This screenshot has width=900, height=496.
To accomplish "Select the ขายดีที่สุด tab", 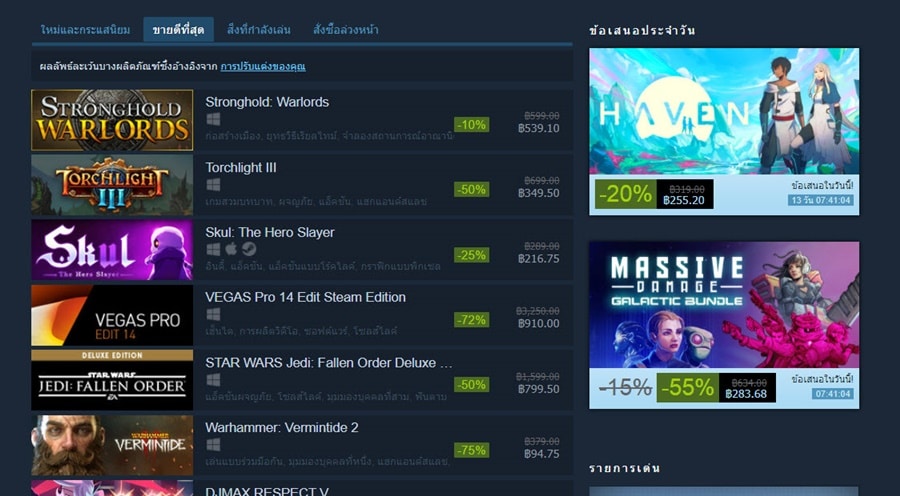I will [179, 30].
